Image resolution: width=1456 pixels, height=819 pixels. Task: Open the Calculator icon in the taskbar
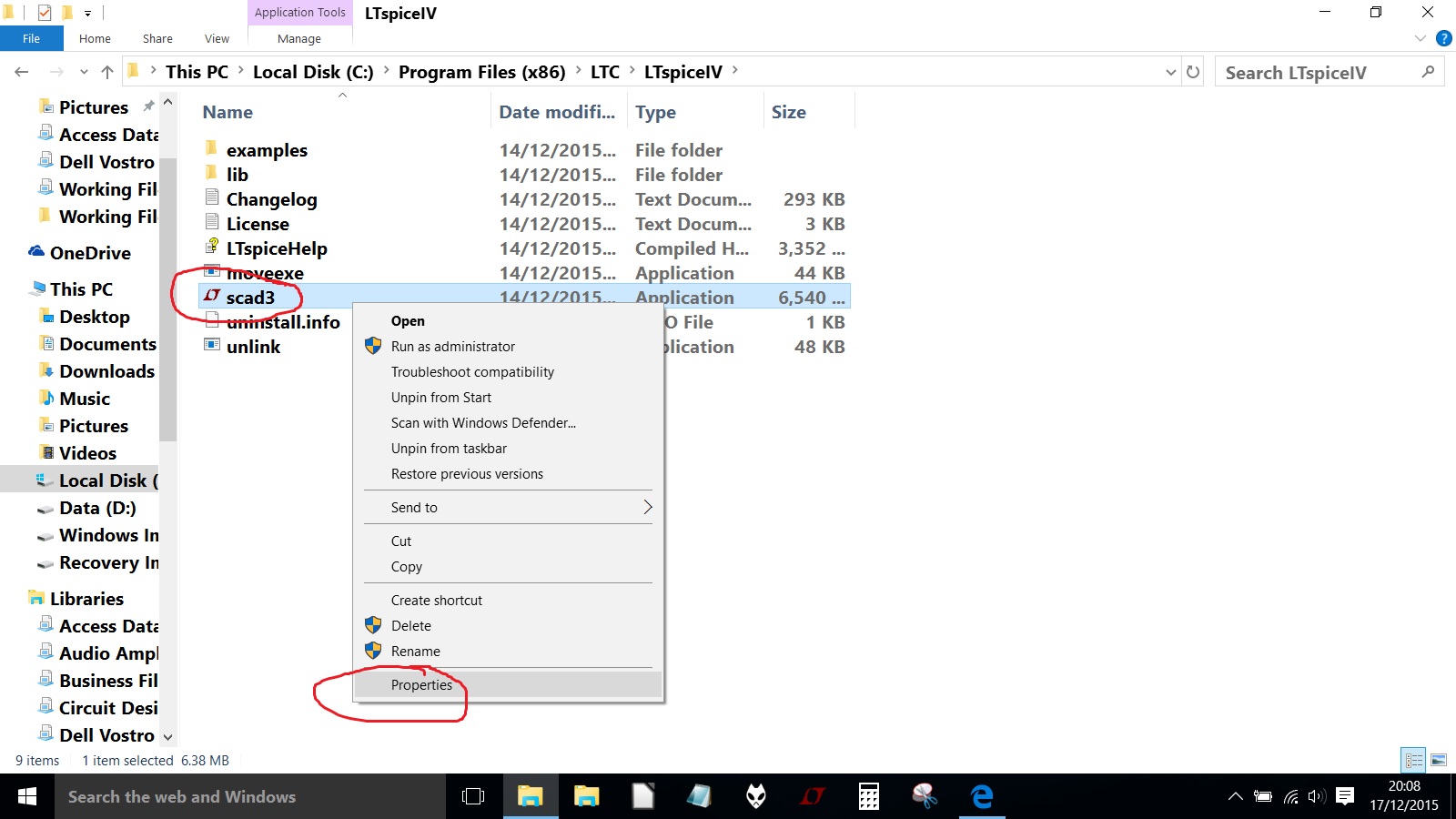pos(869,797)
